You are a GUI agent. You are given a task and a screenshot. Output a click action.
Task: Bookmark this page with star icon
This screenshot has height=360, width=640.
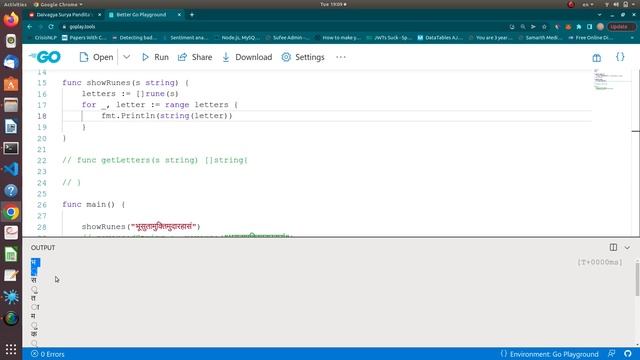[x=544, y=27]
